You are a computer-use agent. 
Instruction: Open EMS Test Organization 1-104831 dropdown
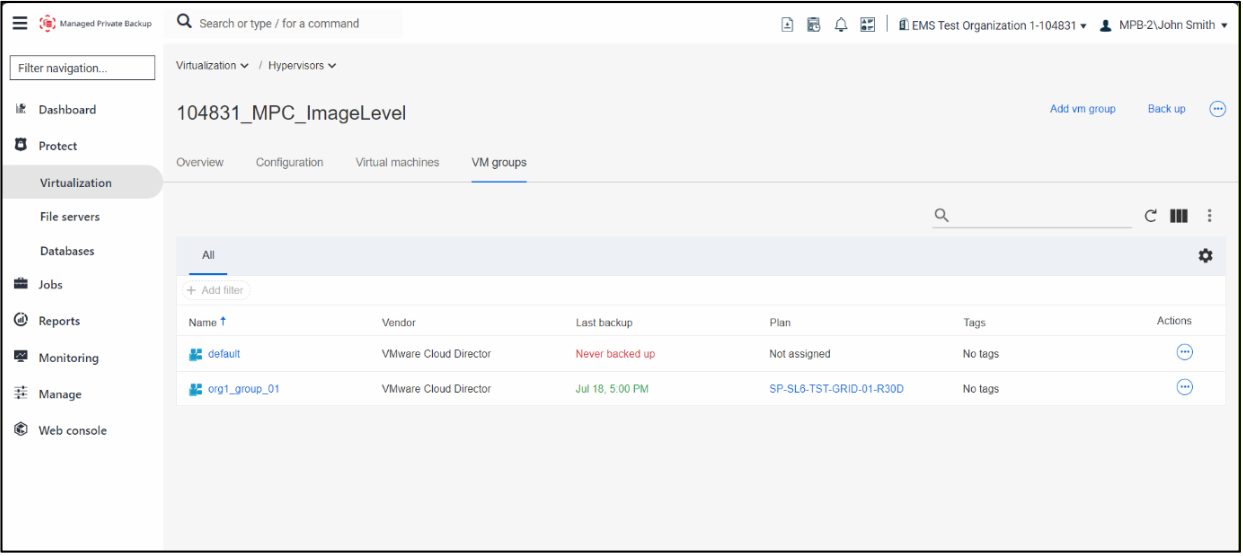[x=992, y=25]
